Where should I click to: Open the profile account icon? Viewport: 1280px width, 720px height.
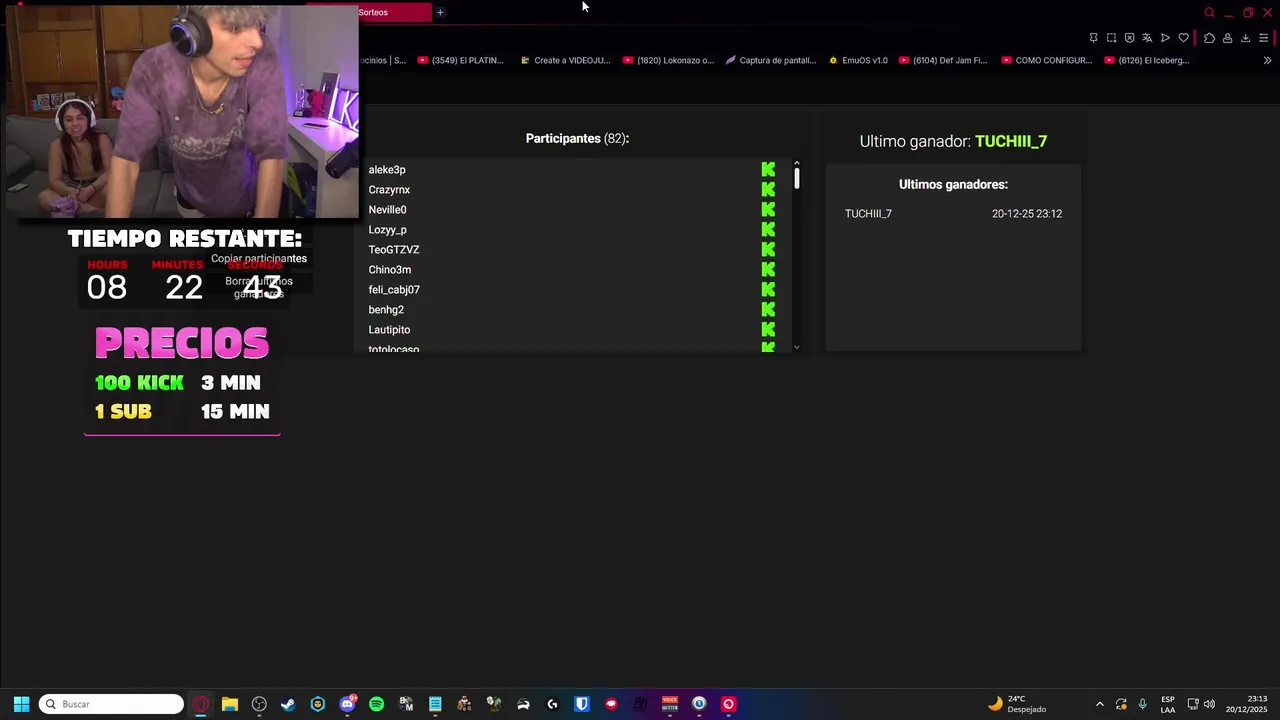[1227, 38]
